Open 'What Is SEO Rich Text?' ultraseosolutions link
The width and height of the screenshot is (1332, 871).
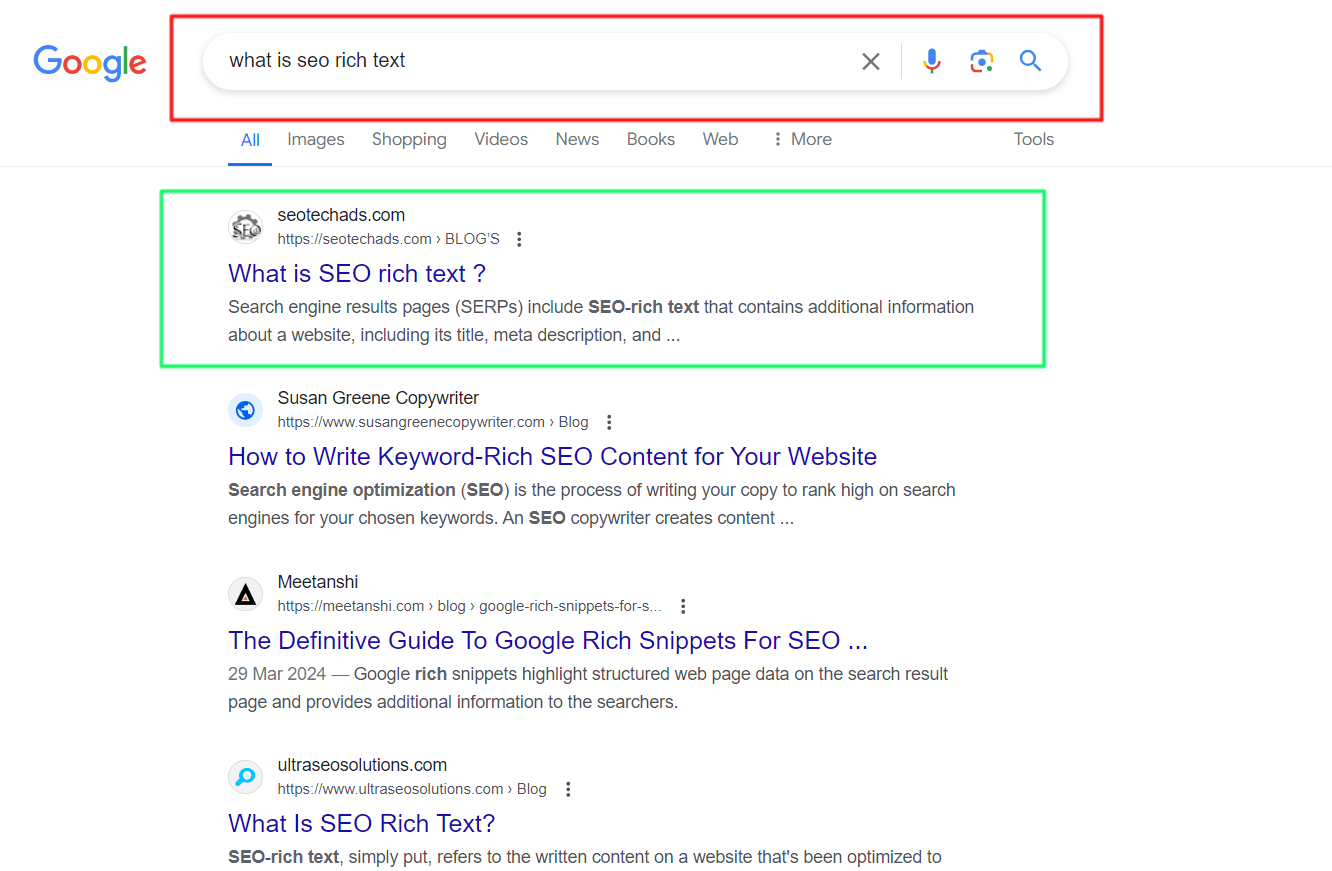click(x=362, y=823)
